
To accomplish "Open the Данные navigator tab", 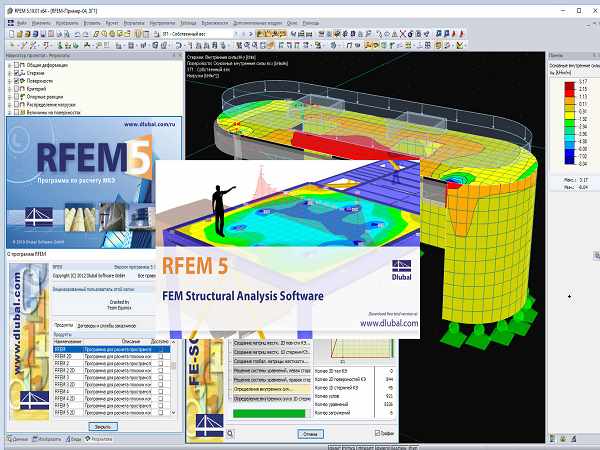I will coord(18,439).
